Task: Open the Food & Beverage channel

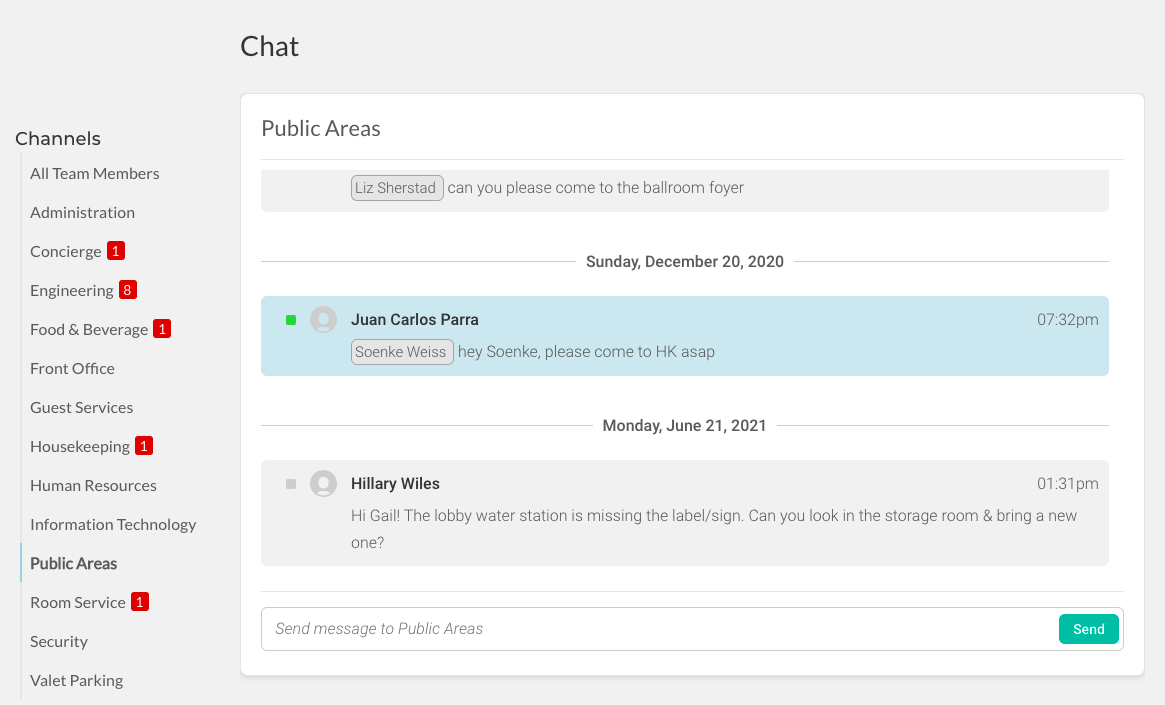Action: [x=89, y=330]
